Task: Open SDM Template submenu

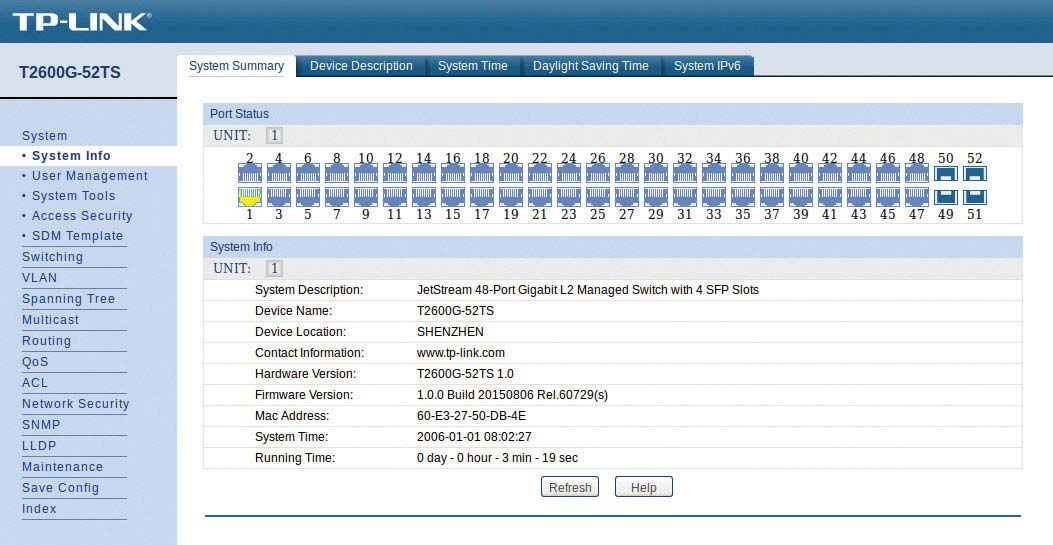Action: [77, 236]
